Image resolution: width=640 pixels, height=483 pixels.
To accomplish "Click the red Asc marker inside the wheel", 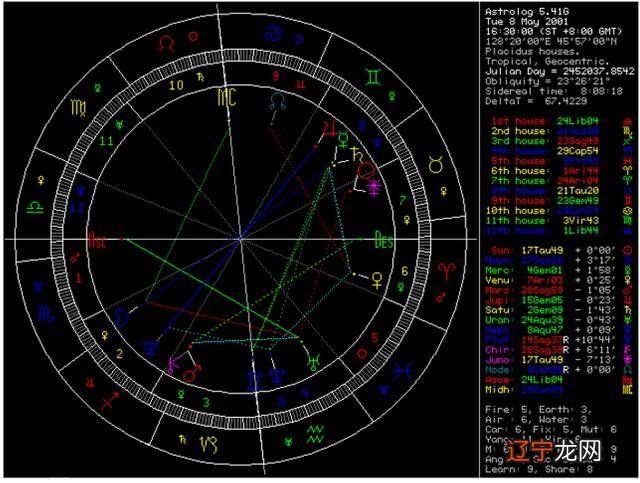I will point(97,240).
